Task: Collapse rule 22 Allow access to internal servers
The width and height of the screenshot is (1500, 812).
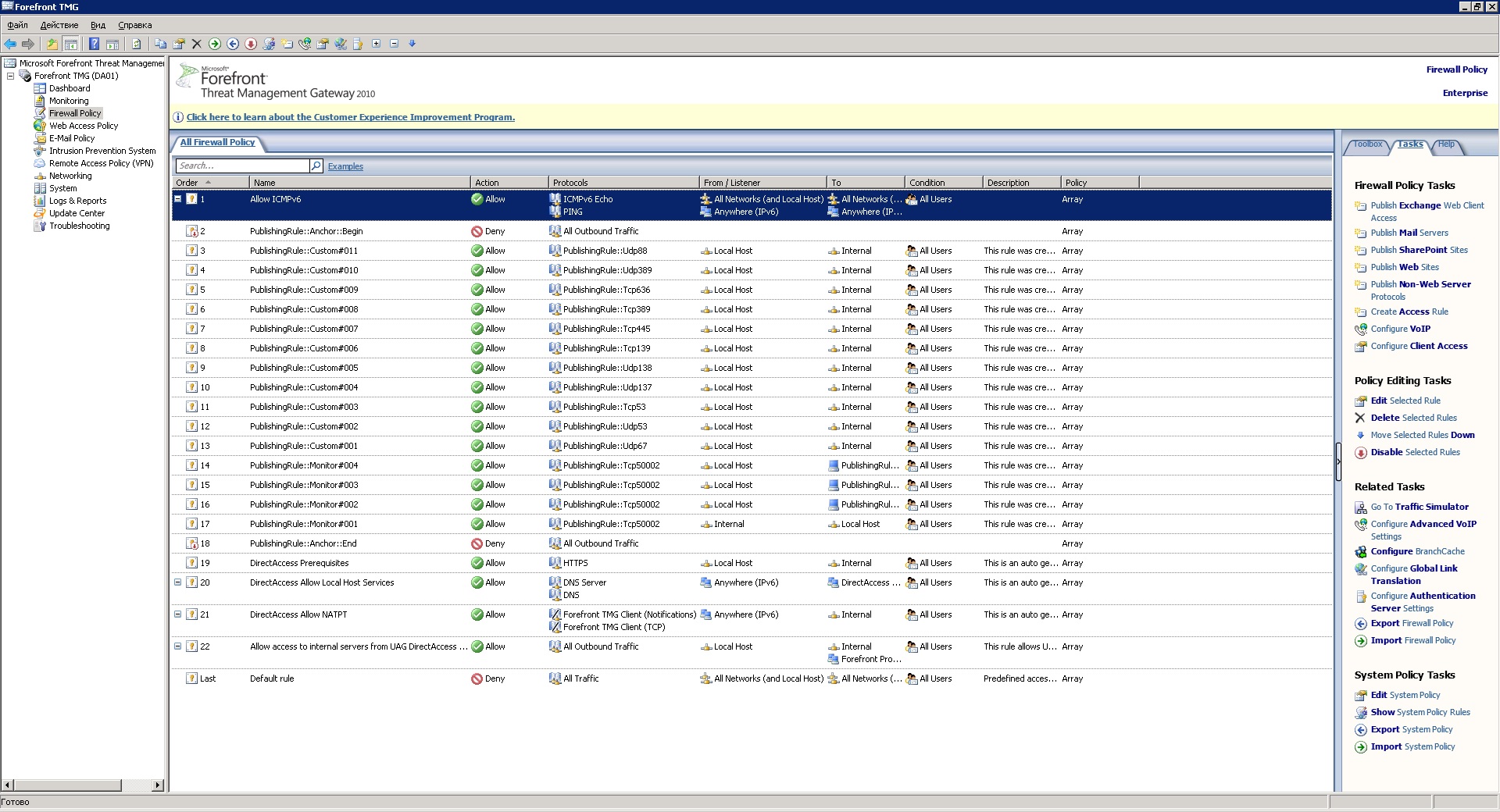Action: [177, 646]
